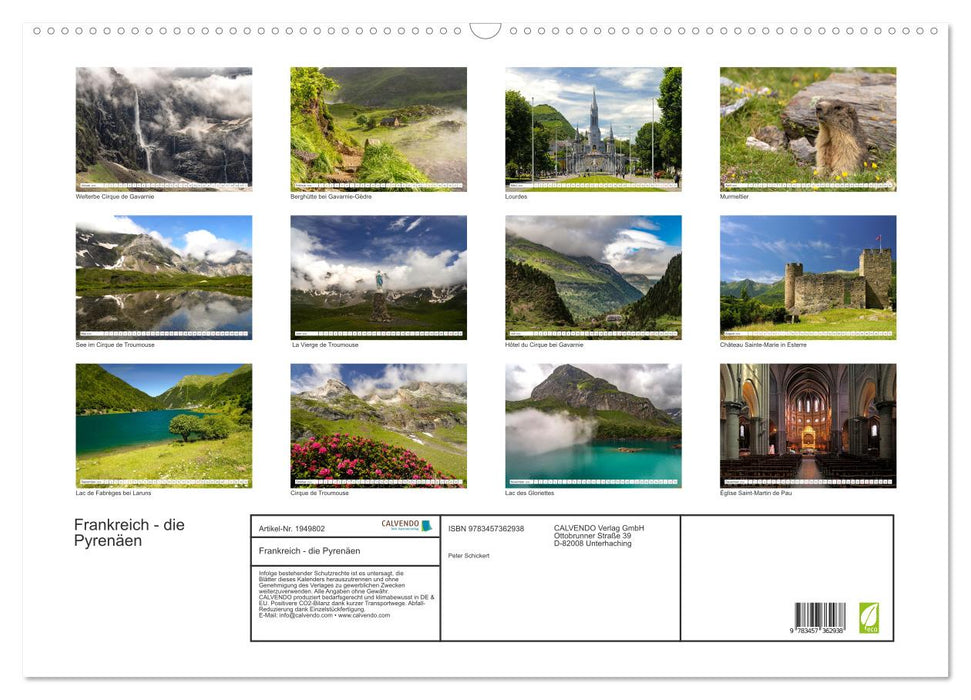The width and height of the screenshot is (971, 700).
Task: Click the CALVENDO logo in the info box
Action: 406,525
